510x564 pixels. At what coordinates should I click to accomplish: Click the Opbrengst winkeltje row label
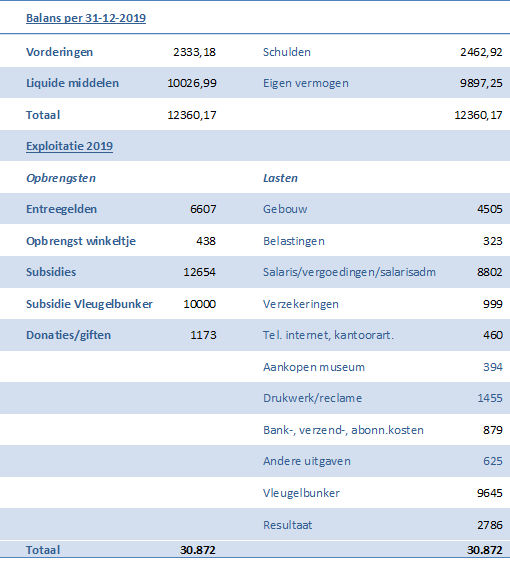pos(81,241)
